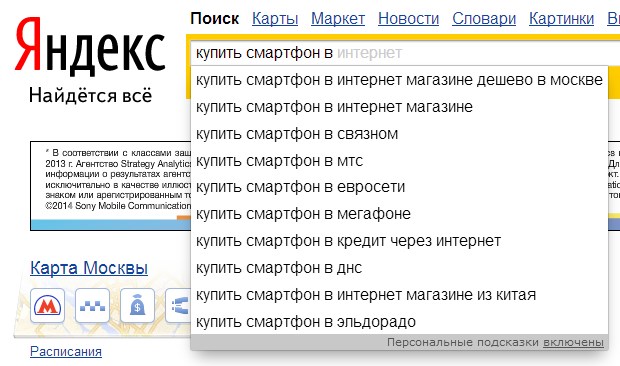This screenshot has width=620, height=366.
Task: Select suggestion 'купить смартфон в интернет магазине'
Action: pyautogui.click(x=399, y=107)
